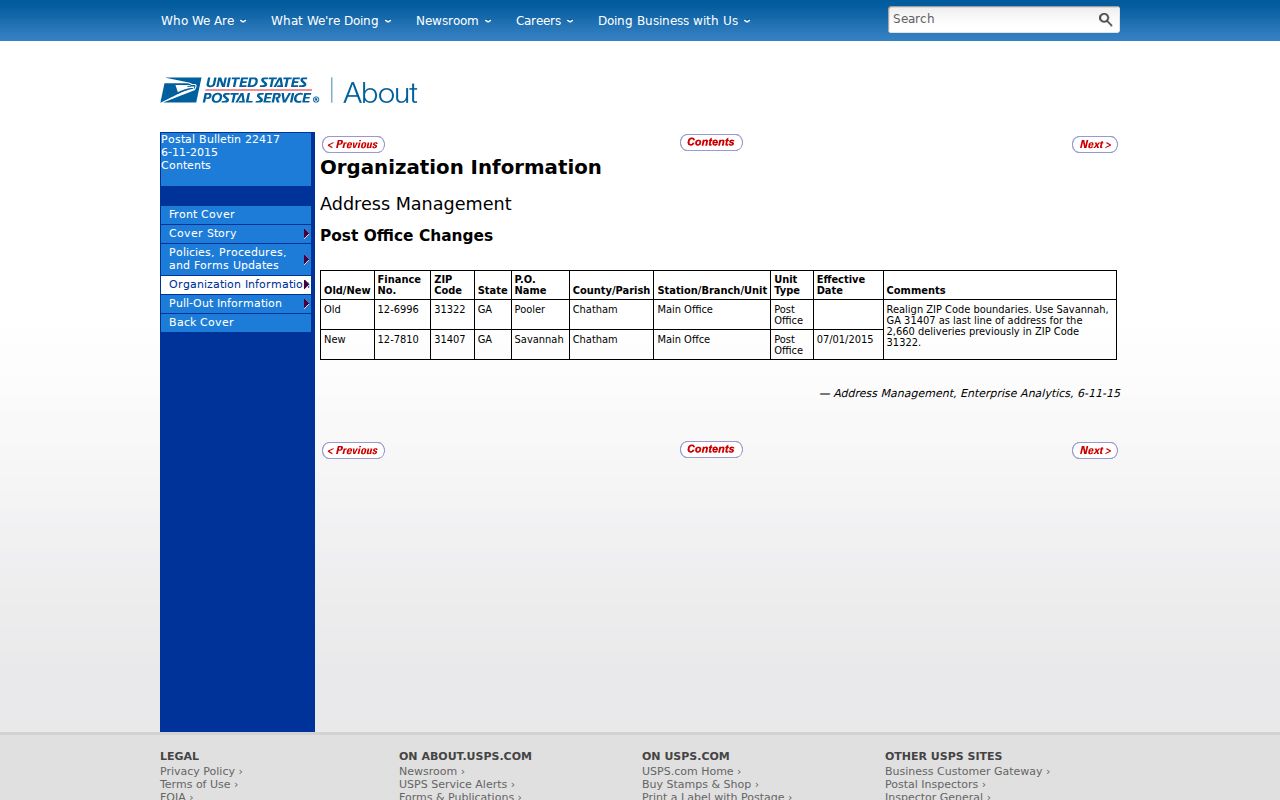The image size is (1280, 800).
Task: Open Buy Stamps & Shop link
Action: coord(700,784)
